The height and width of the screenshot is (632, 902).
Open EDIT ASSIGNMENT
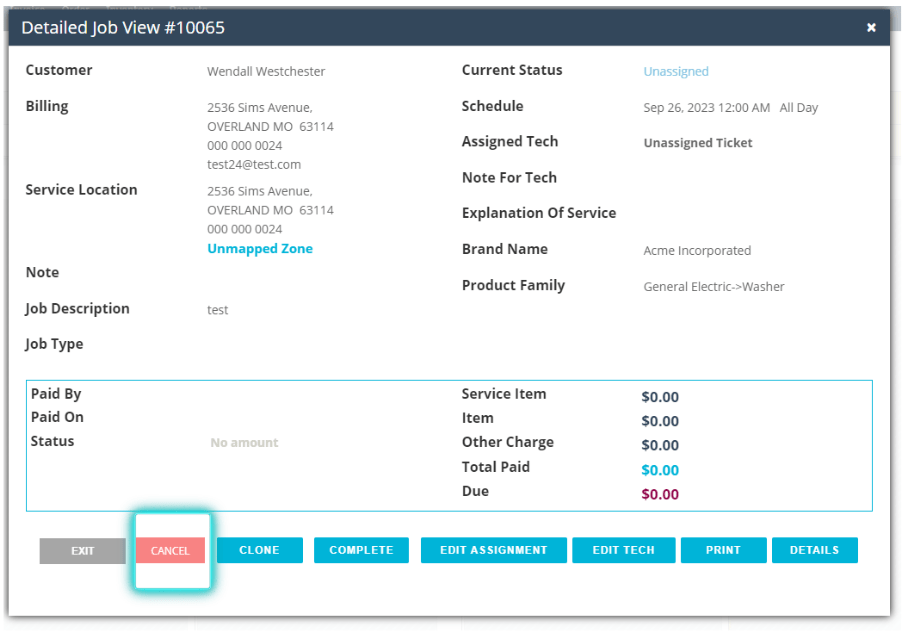click(x=494, y=550)
